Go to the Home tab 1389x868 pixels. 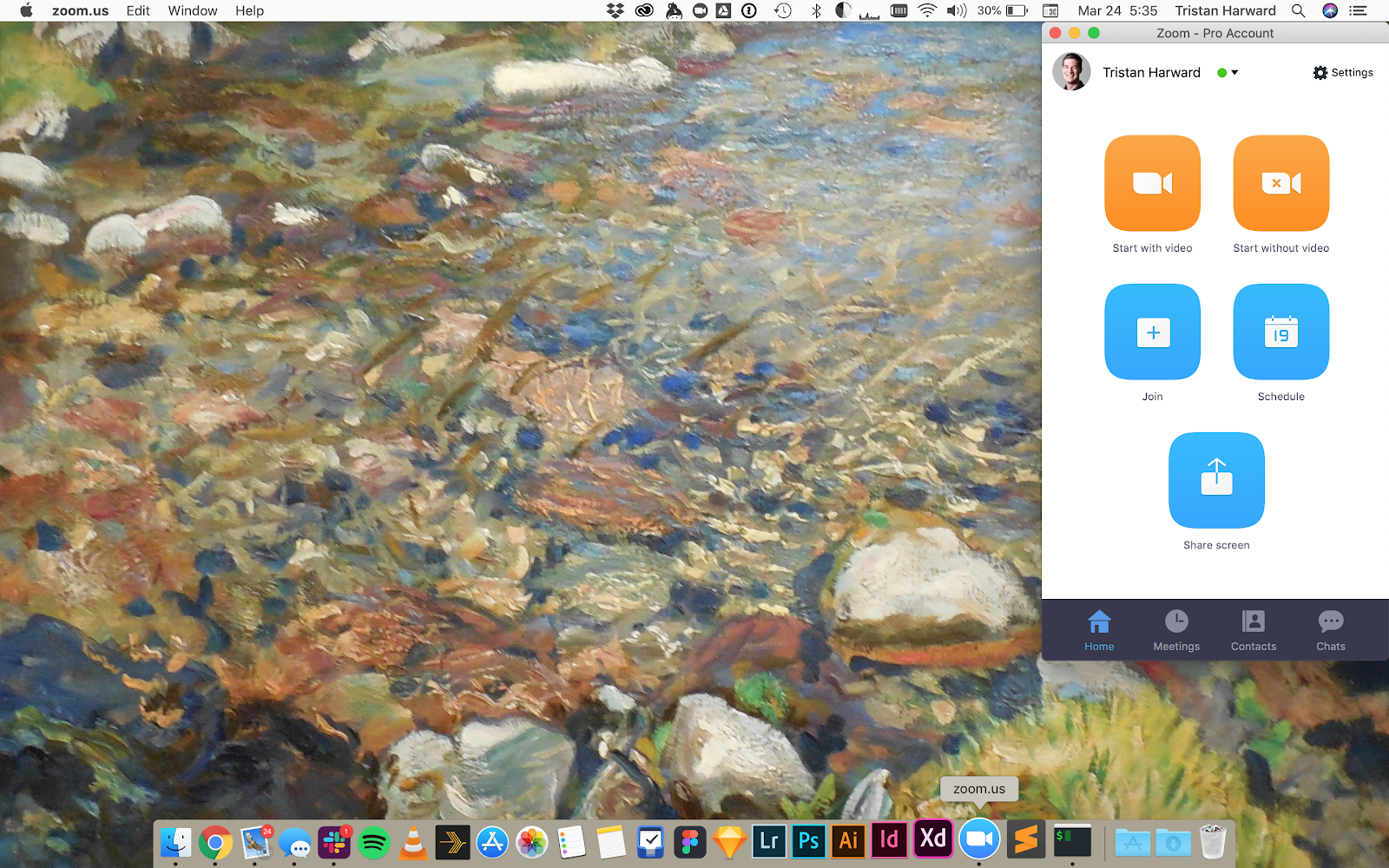pyautogui.click(x=1099, y=630)
